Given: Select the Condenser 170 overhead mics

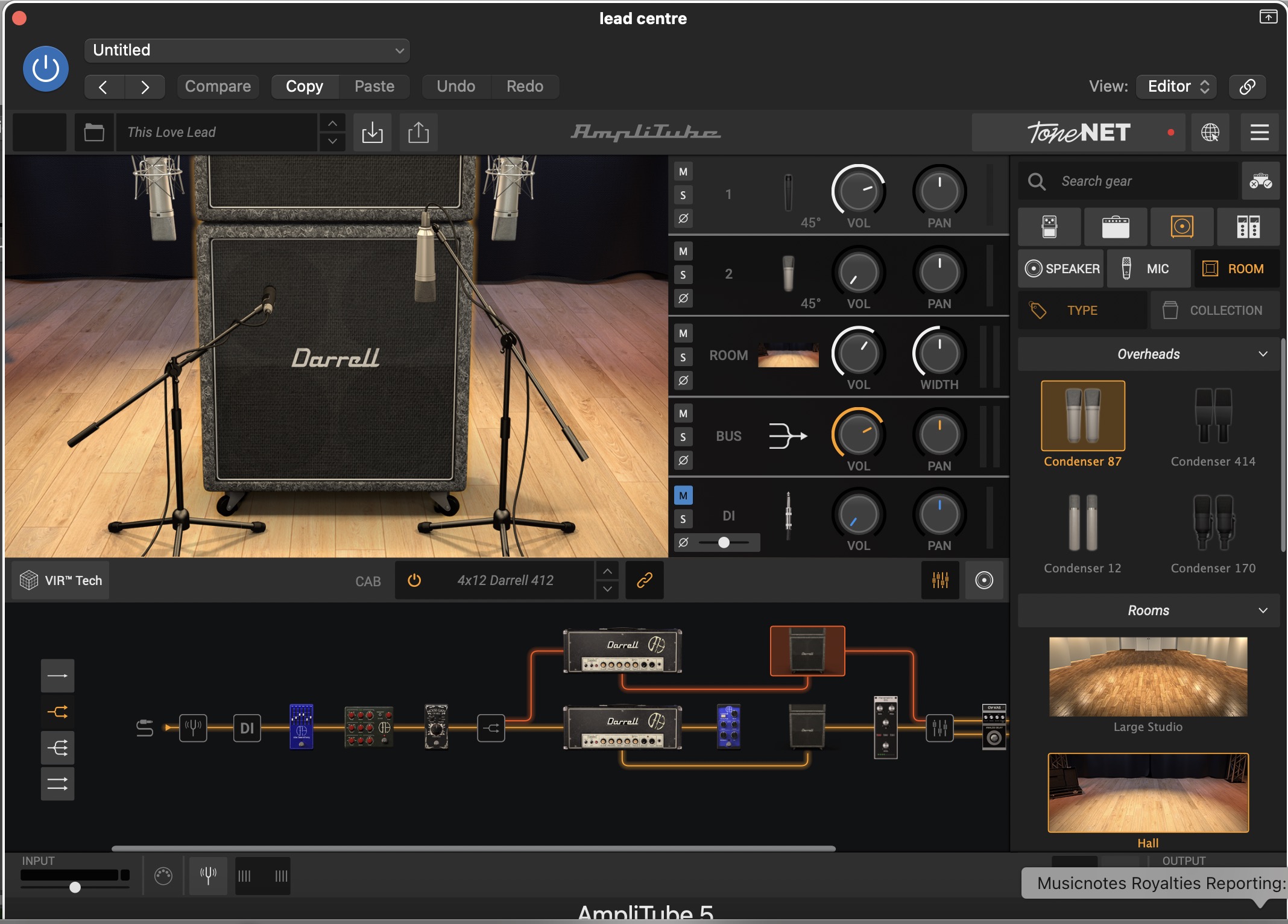Looking at the screenshot, I should [1213, 523].
